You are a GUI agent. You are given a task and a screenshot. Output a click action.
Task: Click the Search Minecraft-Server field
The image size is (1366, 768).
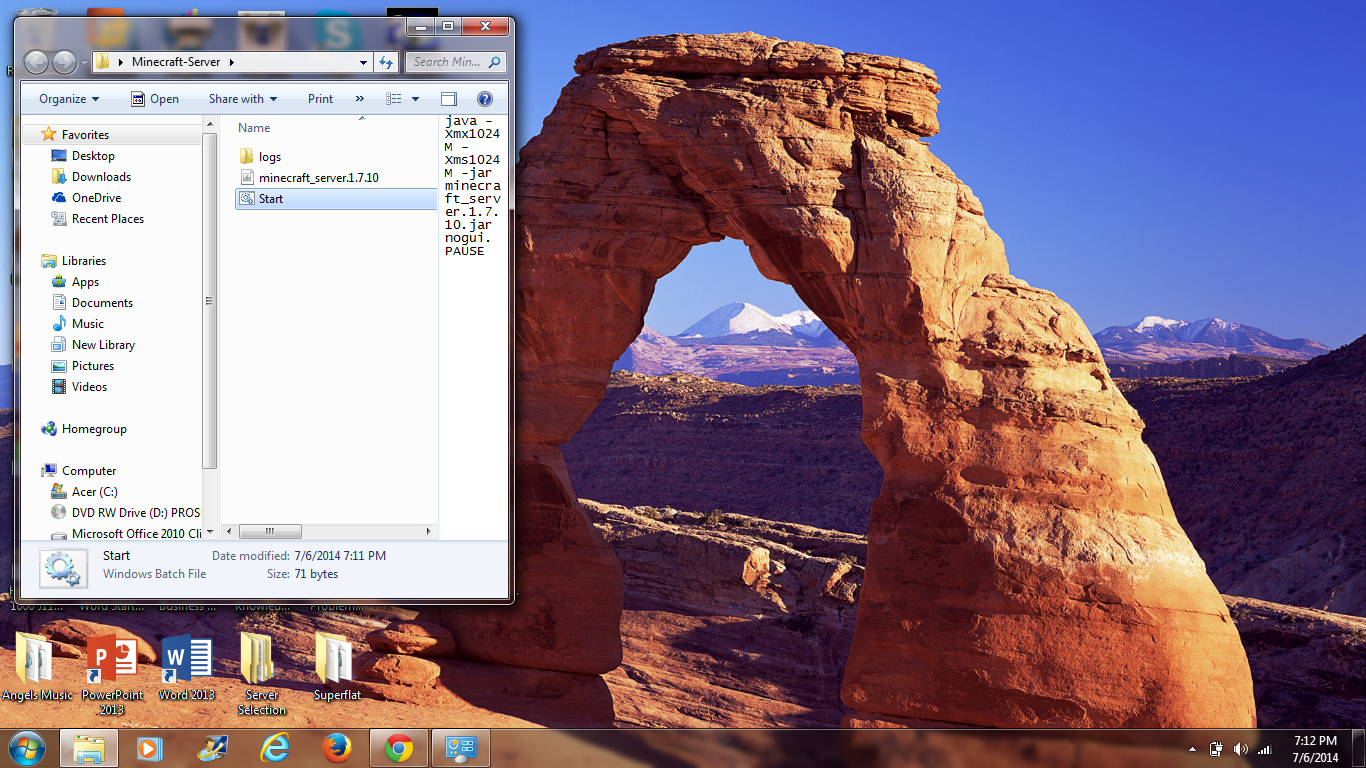(x=446, y=62)
